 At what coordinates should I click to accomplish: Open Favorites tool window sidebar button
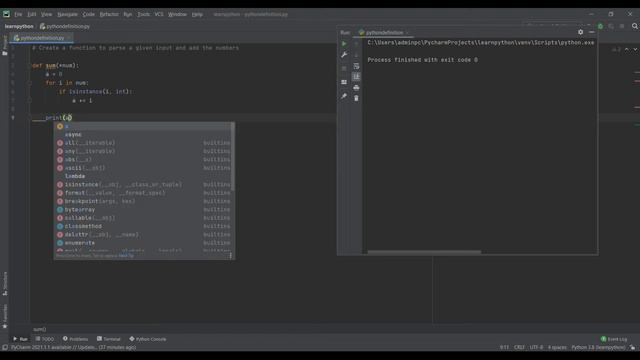pos(5,316)
